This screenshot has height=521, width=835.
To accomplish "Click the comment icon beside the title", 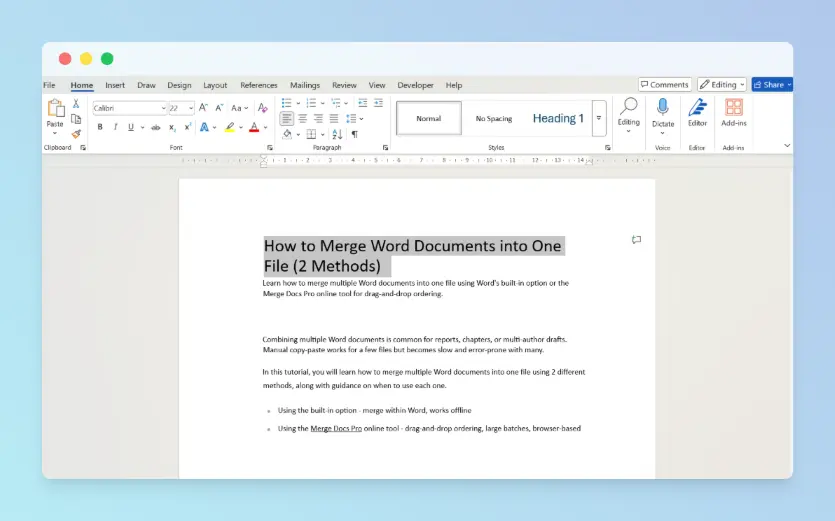I will coord(636,240).
